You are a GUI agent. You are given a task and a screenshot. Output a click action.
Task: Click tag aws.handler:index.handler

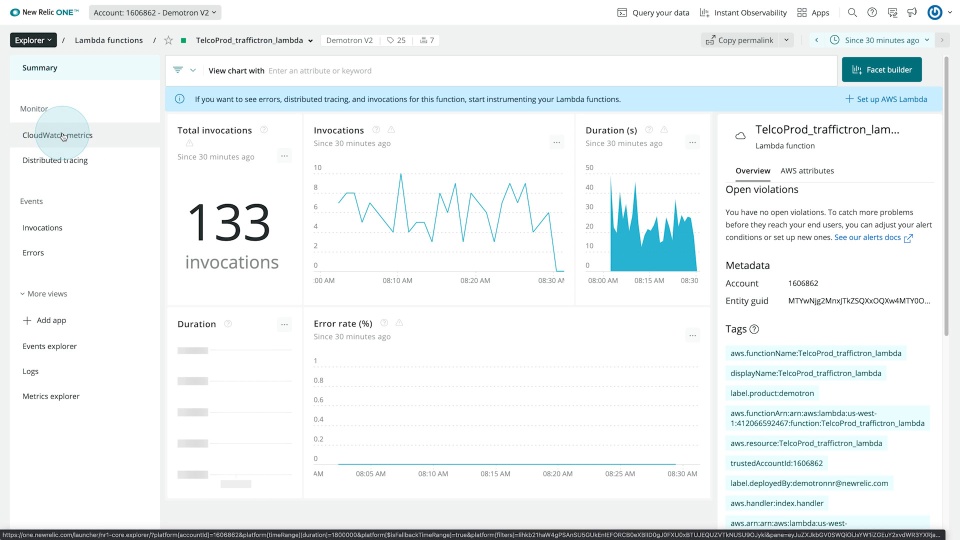[776, 503]
